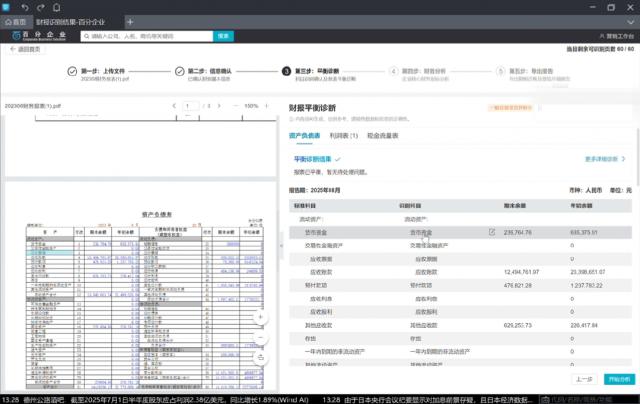Expand 更多详细诊断 details
The image size is (640, 404).
607,158
